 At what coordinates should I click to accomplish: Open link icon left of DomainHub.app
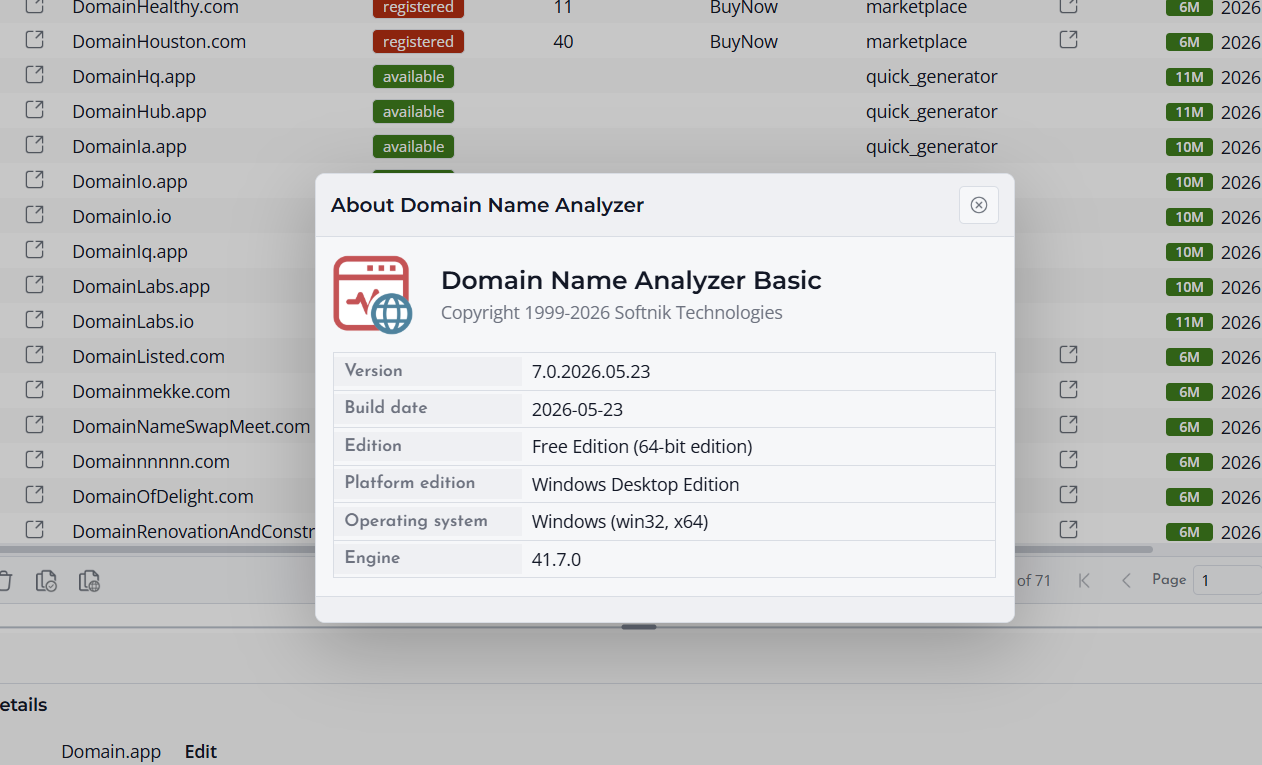point(34,110)
